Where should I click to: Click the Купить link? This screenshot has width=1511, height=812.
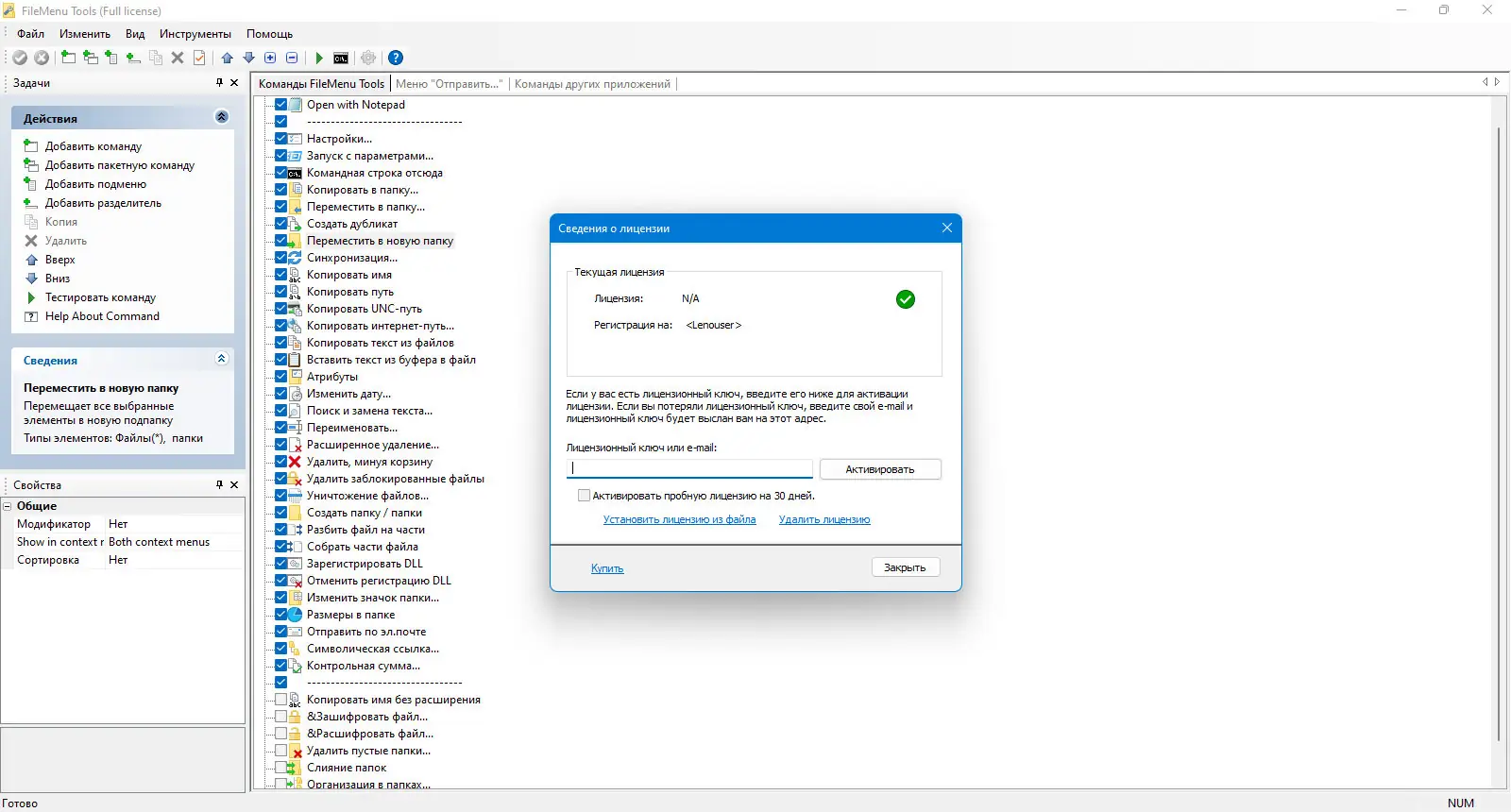[x=607, y=568]
